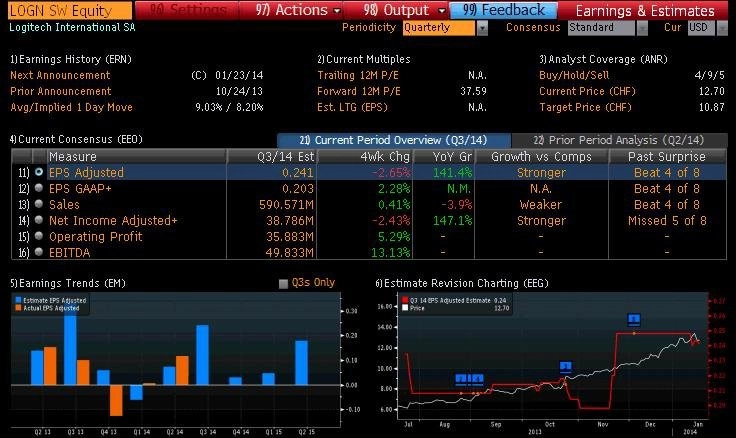The height and width of the screenshot is (438, 736).
Task: Click the Sales estimate 590.571M
Action: [286, 205]
